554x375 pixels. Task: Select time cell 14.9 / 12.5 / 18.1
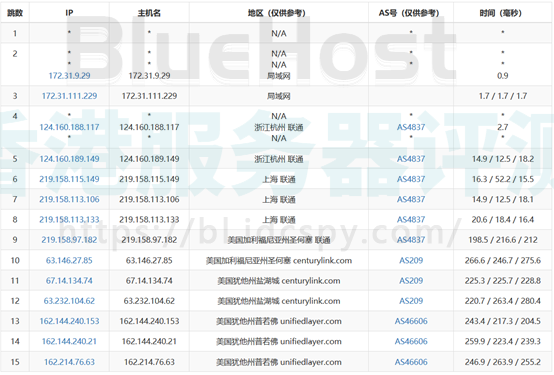[x=503, y=199]
